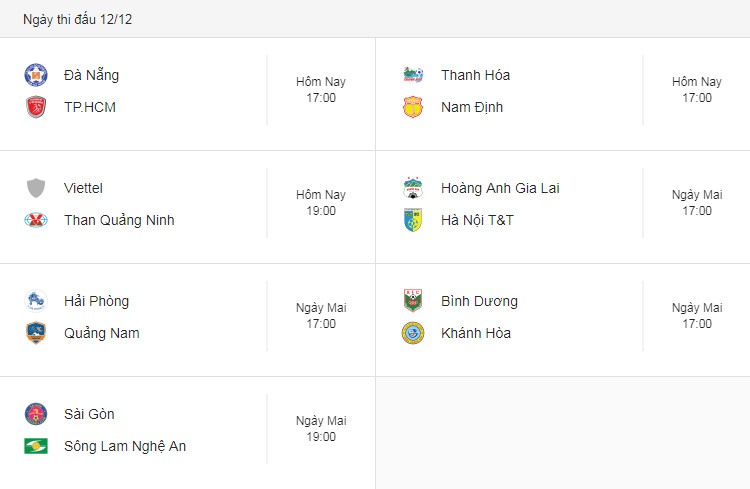
Task: Click the Nam Định yellow crest logo
Action: tap(413, 107)
